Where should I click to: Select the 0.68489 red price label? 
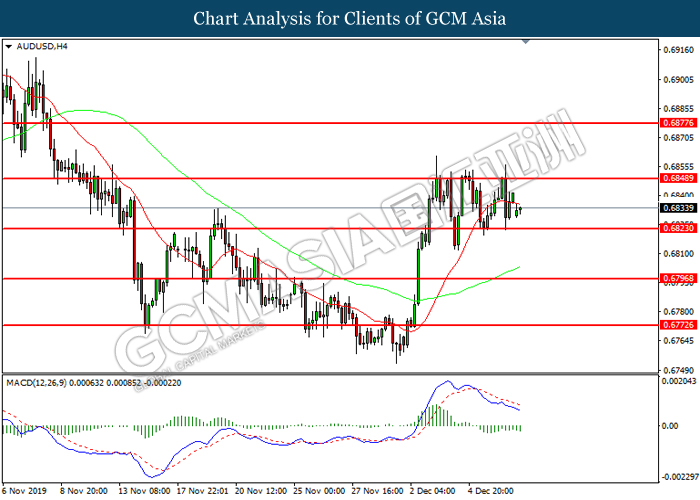679,178
